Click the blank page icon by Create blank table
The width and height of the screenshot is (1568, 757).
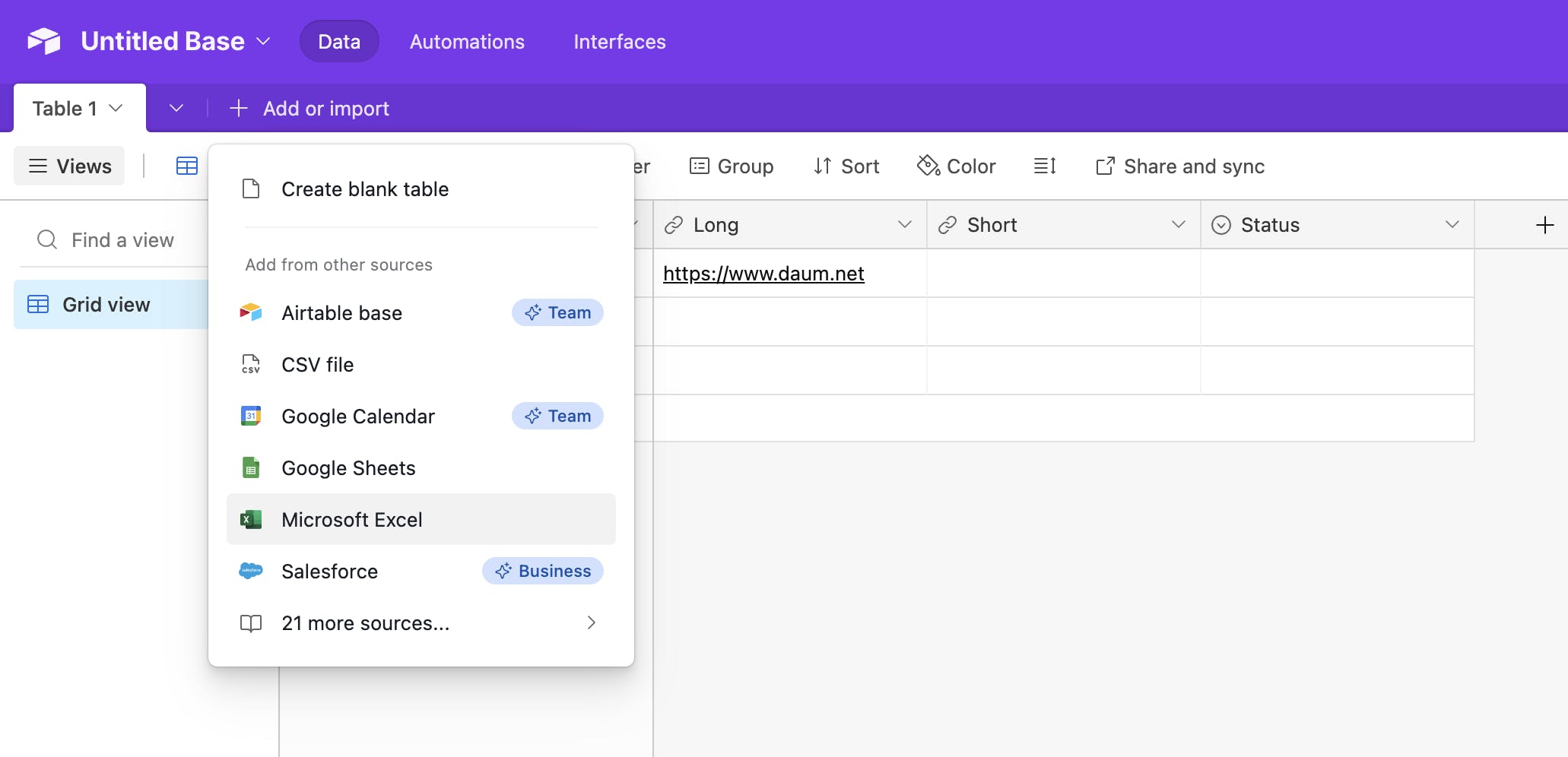251,188
